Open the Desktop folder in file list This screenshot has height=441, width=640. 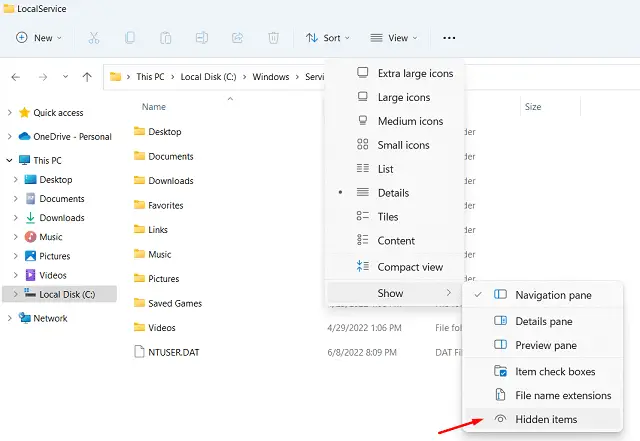pyautogui.click(x=158, y=131)
